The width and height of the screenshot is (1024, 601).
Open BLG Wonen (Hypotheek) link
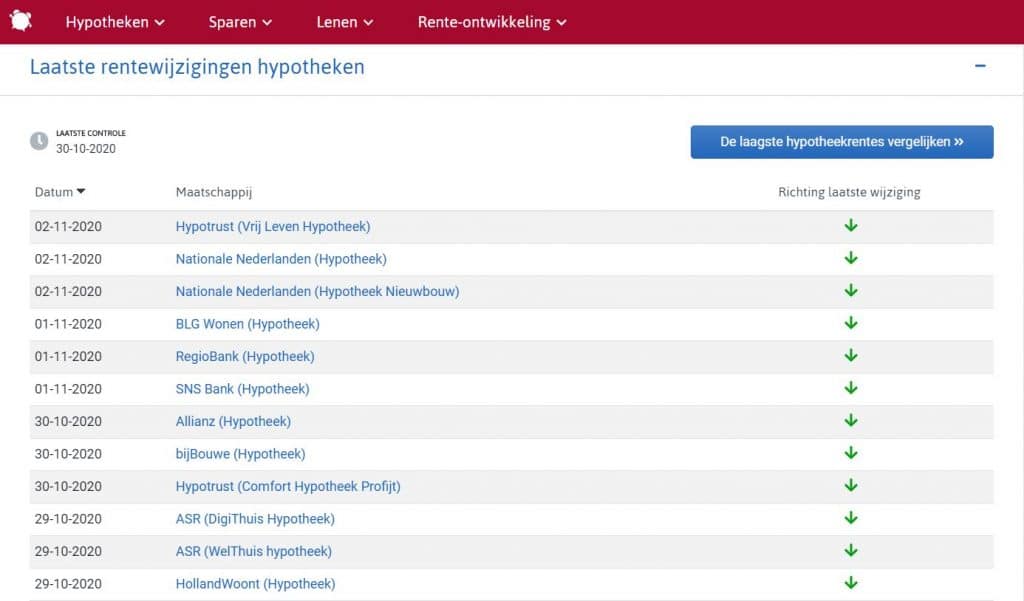point(248,324)
